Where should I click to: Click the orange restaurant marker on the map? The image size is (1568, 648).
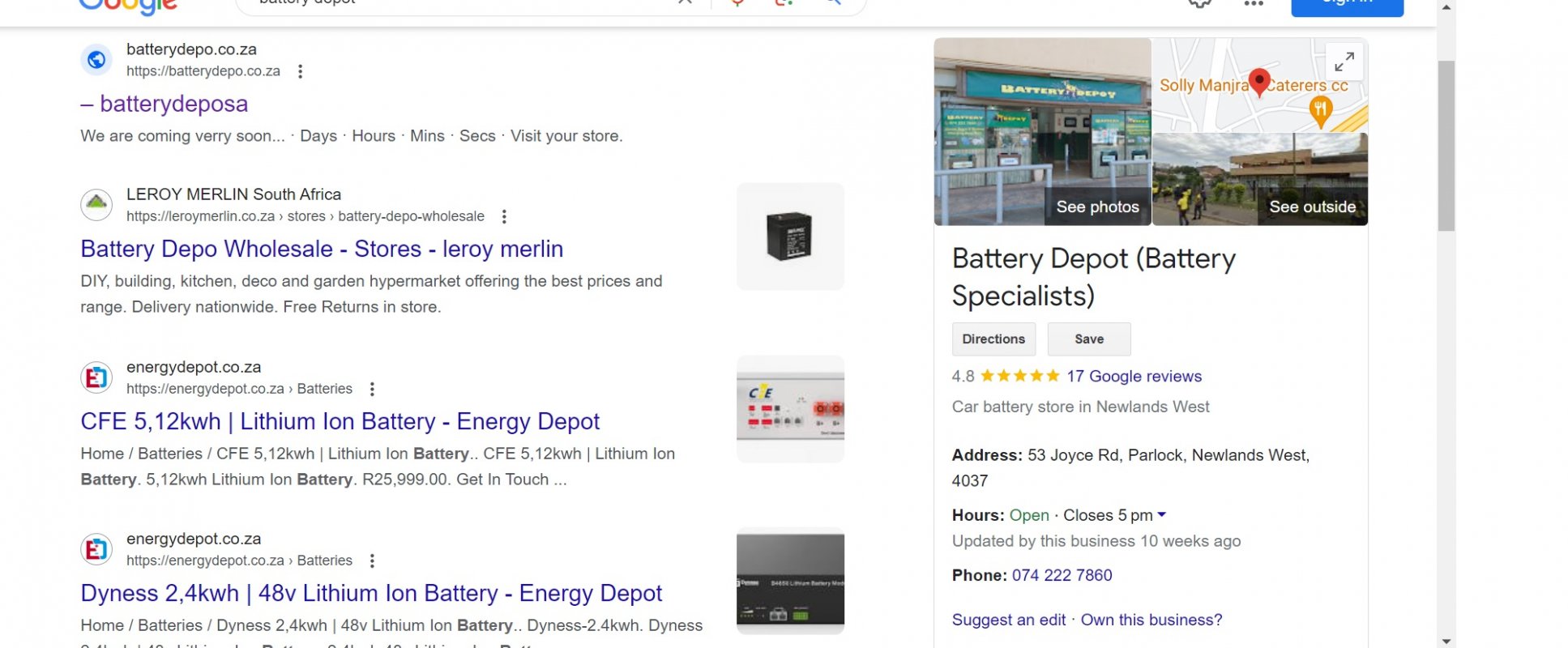[1321, 111]
